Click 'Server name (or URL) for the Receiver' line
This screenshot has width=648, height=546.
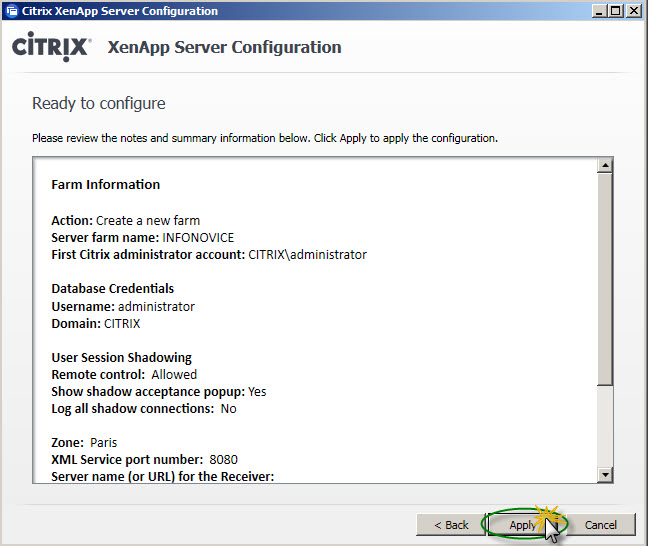pos(163,477)
